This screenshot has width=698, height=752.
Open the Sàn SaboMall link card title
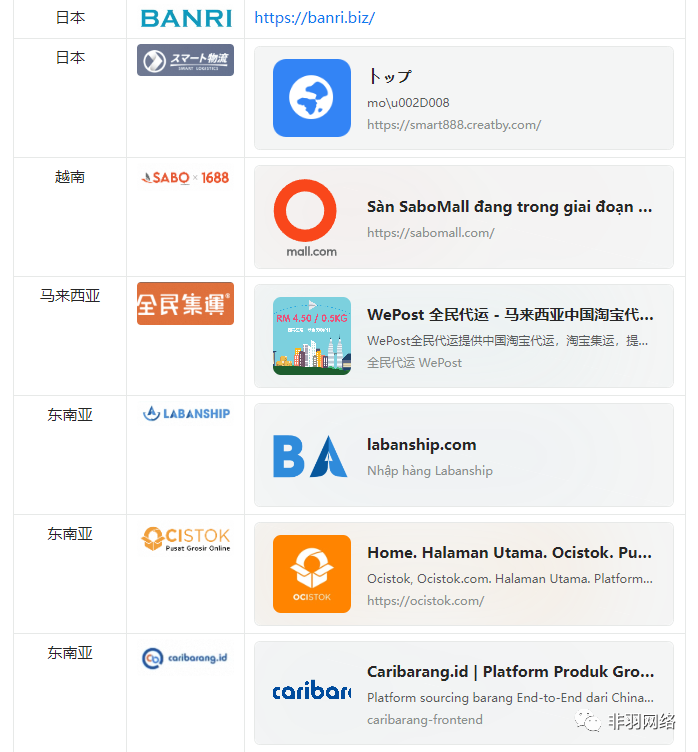coord(509,207)
